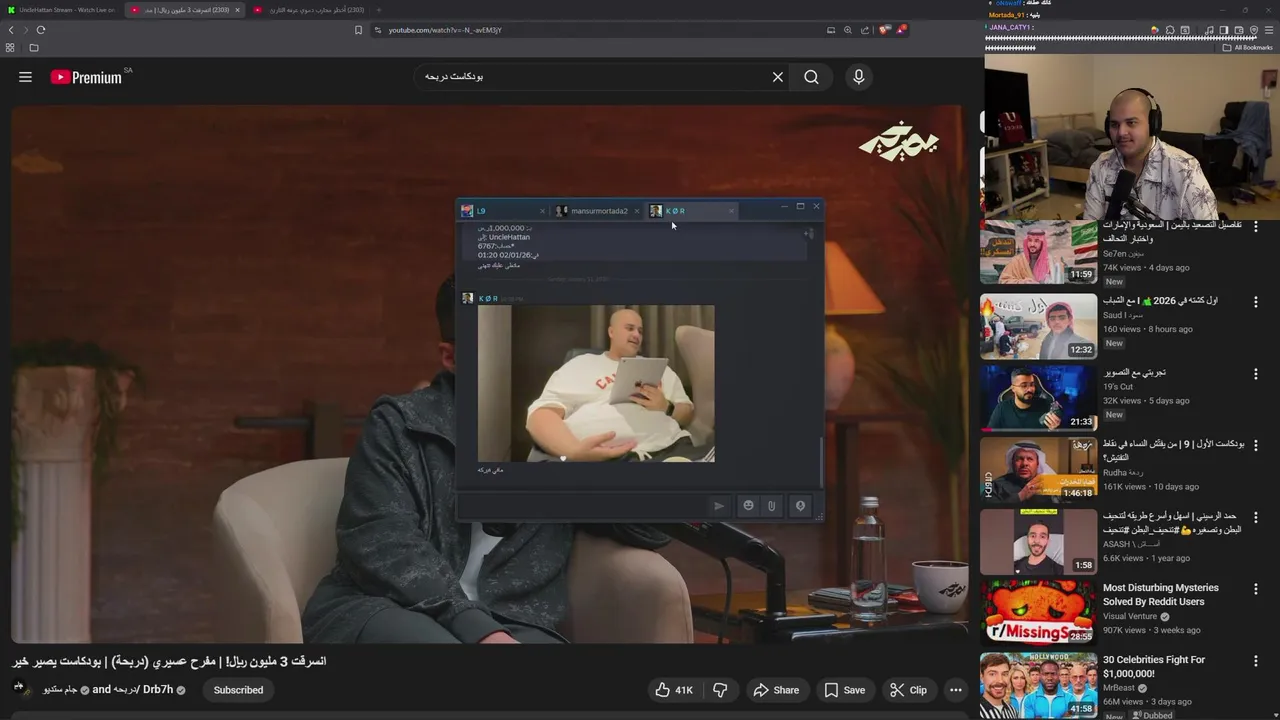Open the 19's Cut video thumbnail
The width and height of the screenshot is (1280, 720).
1038,398
